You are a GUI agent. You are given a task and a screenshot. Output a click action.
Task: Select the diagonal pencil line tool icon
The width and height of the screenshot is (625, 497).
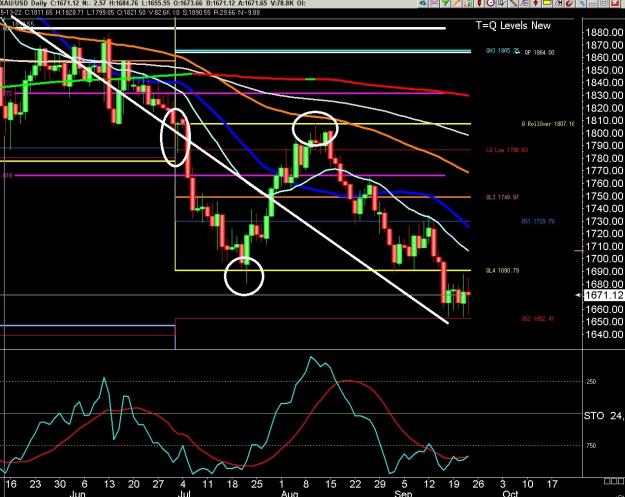click(513, 3)
